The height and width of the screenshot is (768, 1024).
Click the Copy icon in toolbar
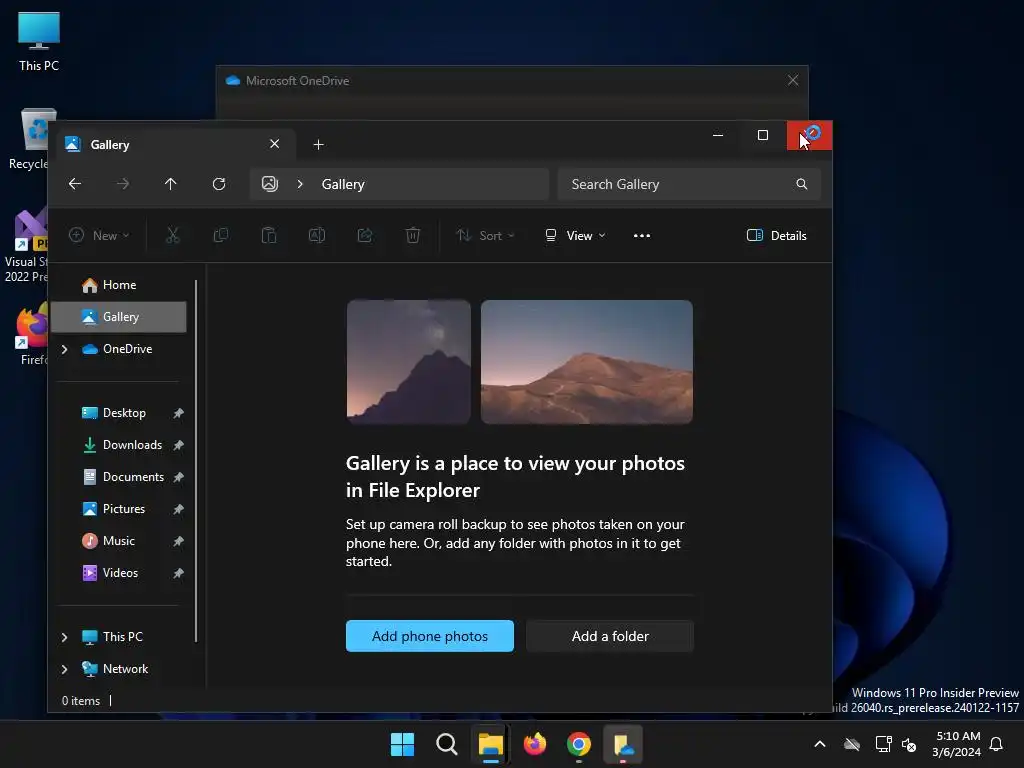[x=221, y=235]
